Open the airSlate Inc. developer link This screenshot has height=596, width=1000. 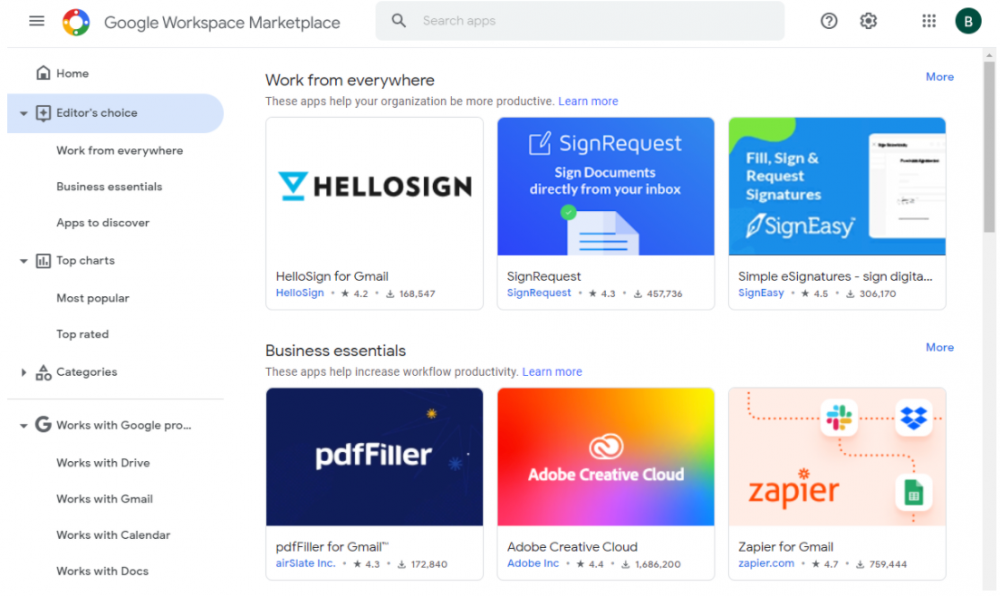coord(305,563)
